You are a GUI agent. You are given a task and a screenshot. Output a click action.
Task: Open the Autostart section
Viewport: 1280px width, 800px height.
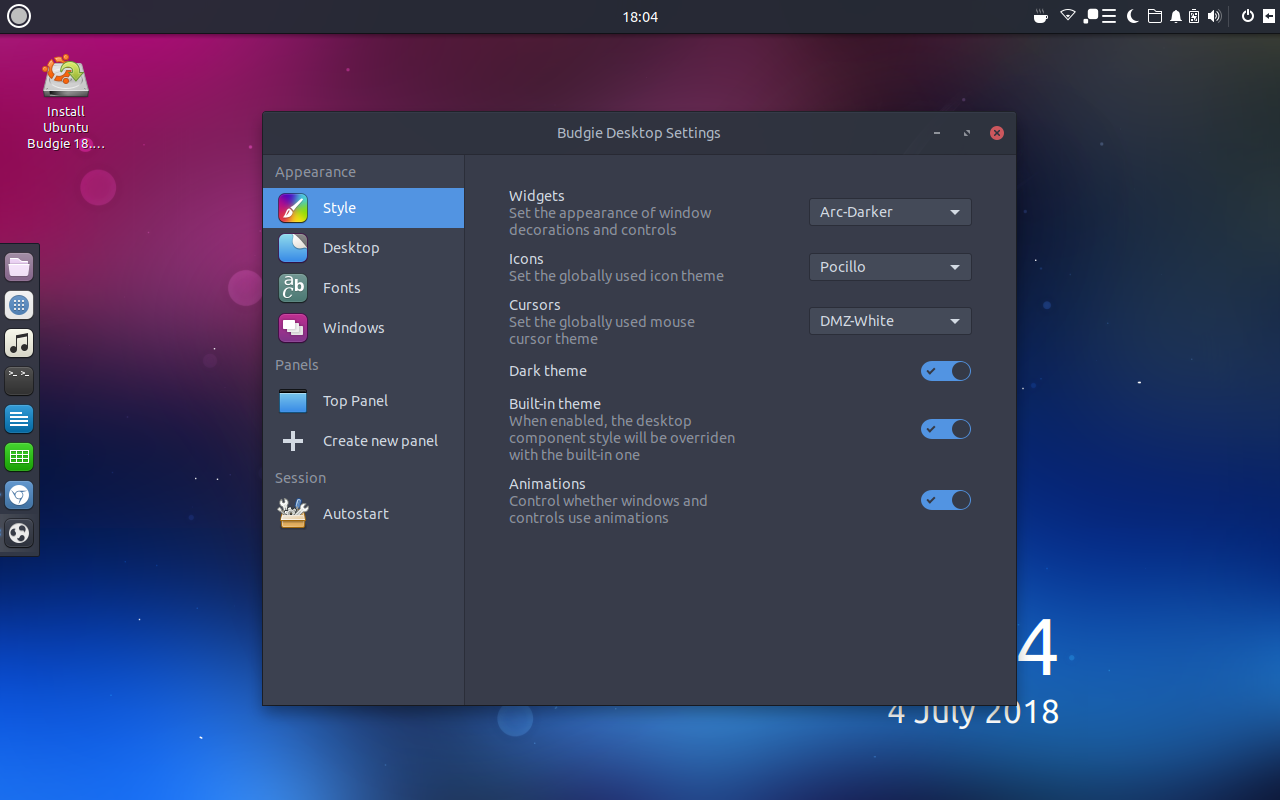point(363,514)
